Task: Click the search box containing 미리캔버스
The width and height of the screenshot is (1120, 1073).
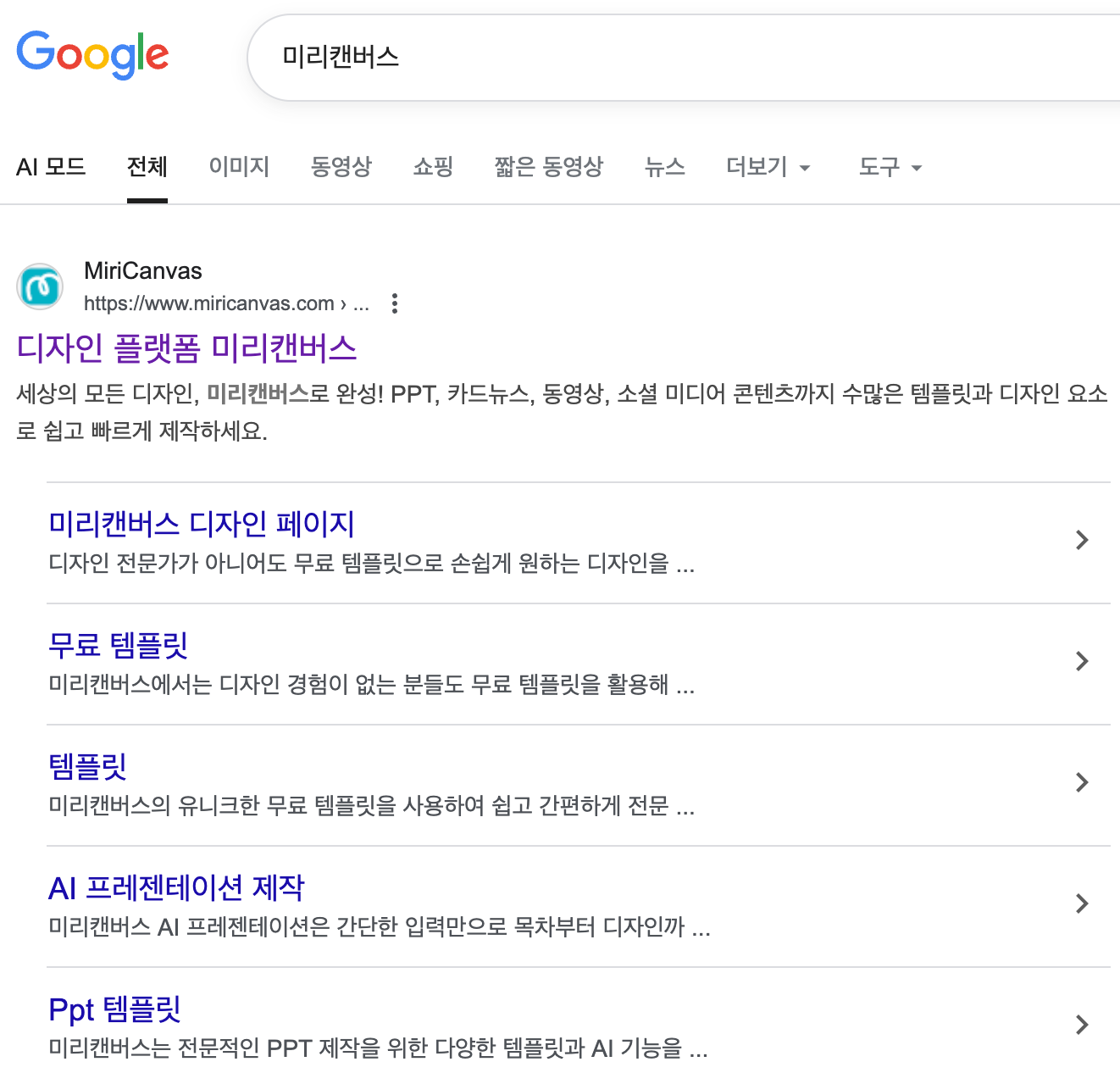Action: (x=683, y=58)
